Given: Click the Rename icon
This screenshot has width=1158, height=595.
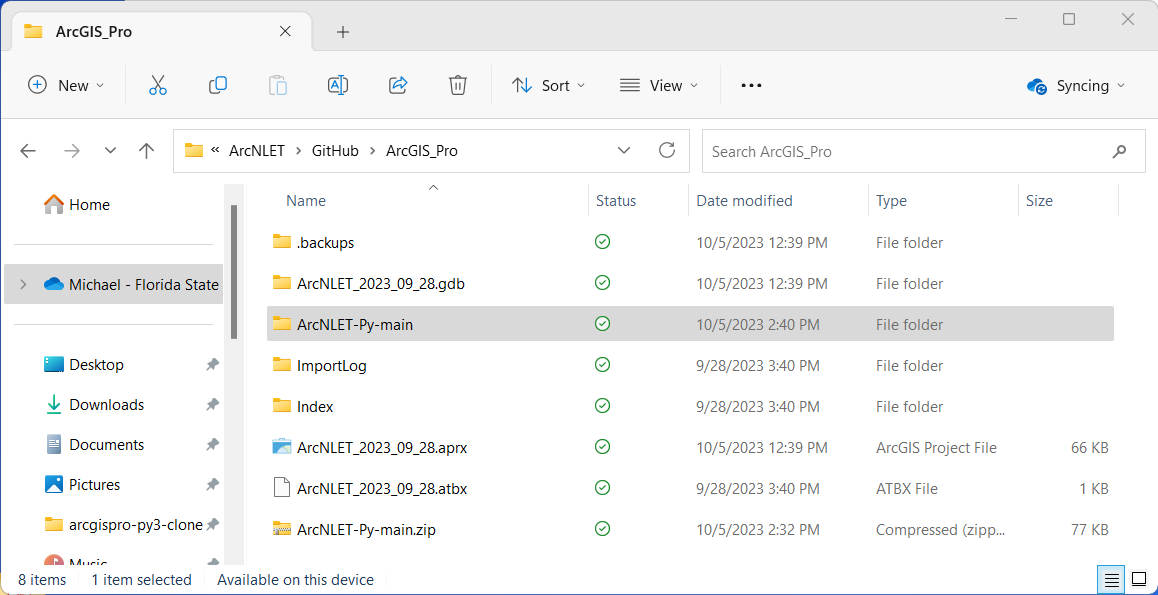Looking at the screenshot, I should (338, 86).
